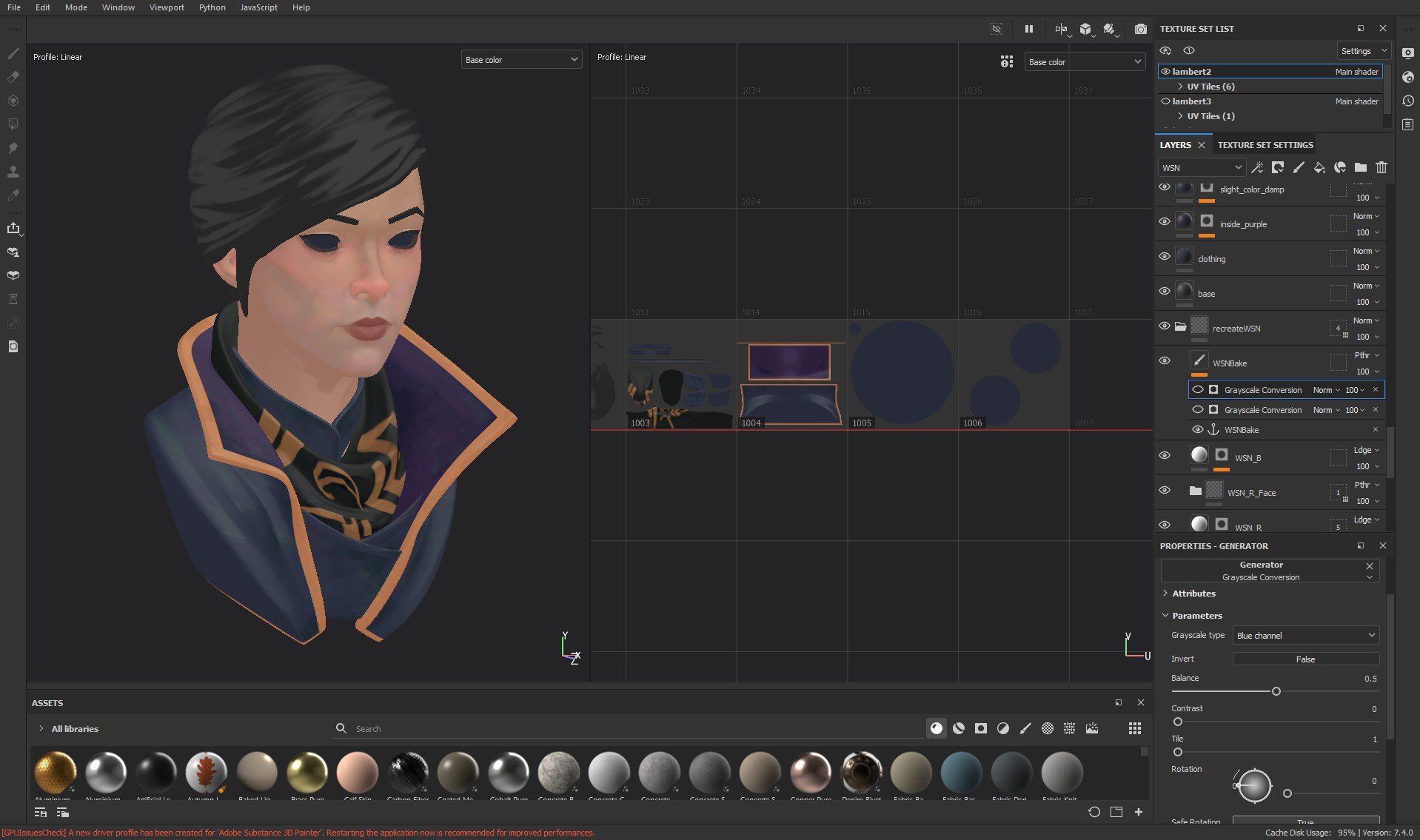Screen dimensions: 1420x840
Task: Open the Grayscale type Blue channel dropdown
Action: [x=1305, y=636]
